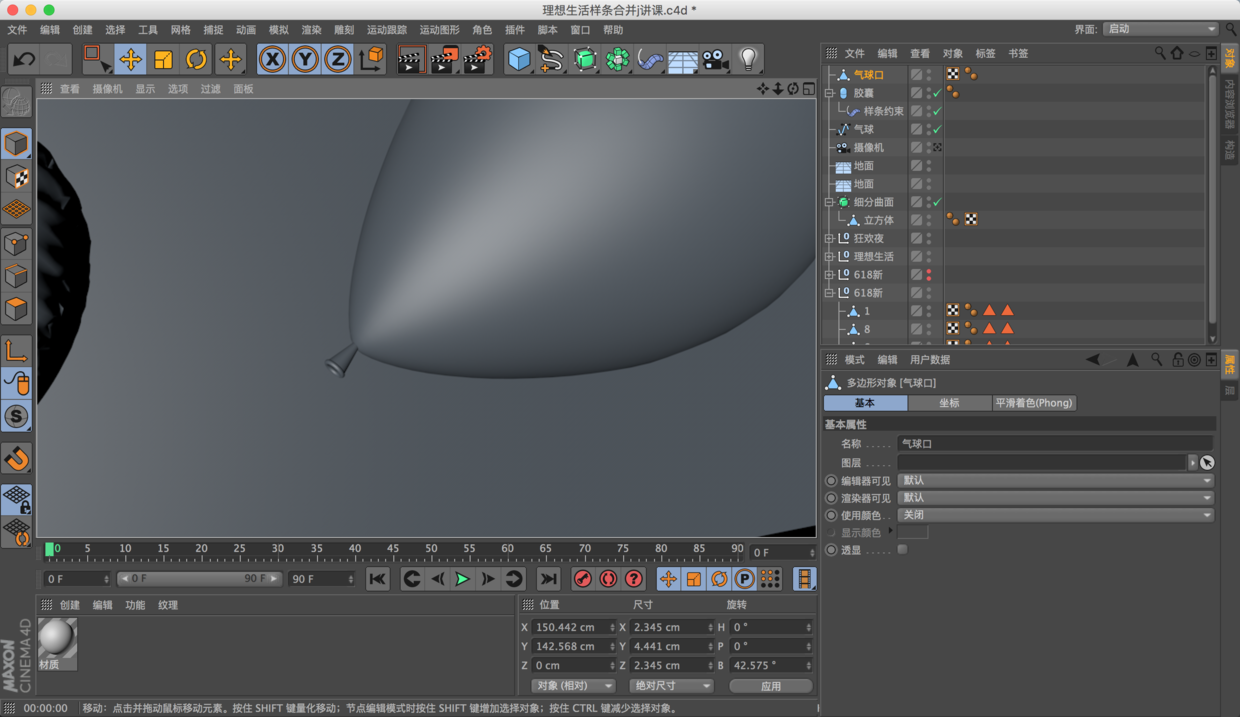Open Edit Render Settings gear clapperboard
The height and width of the screenshot is (717, 1240).
[477, 59]
